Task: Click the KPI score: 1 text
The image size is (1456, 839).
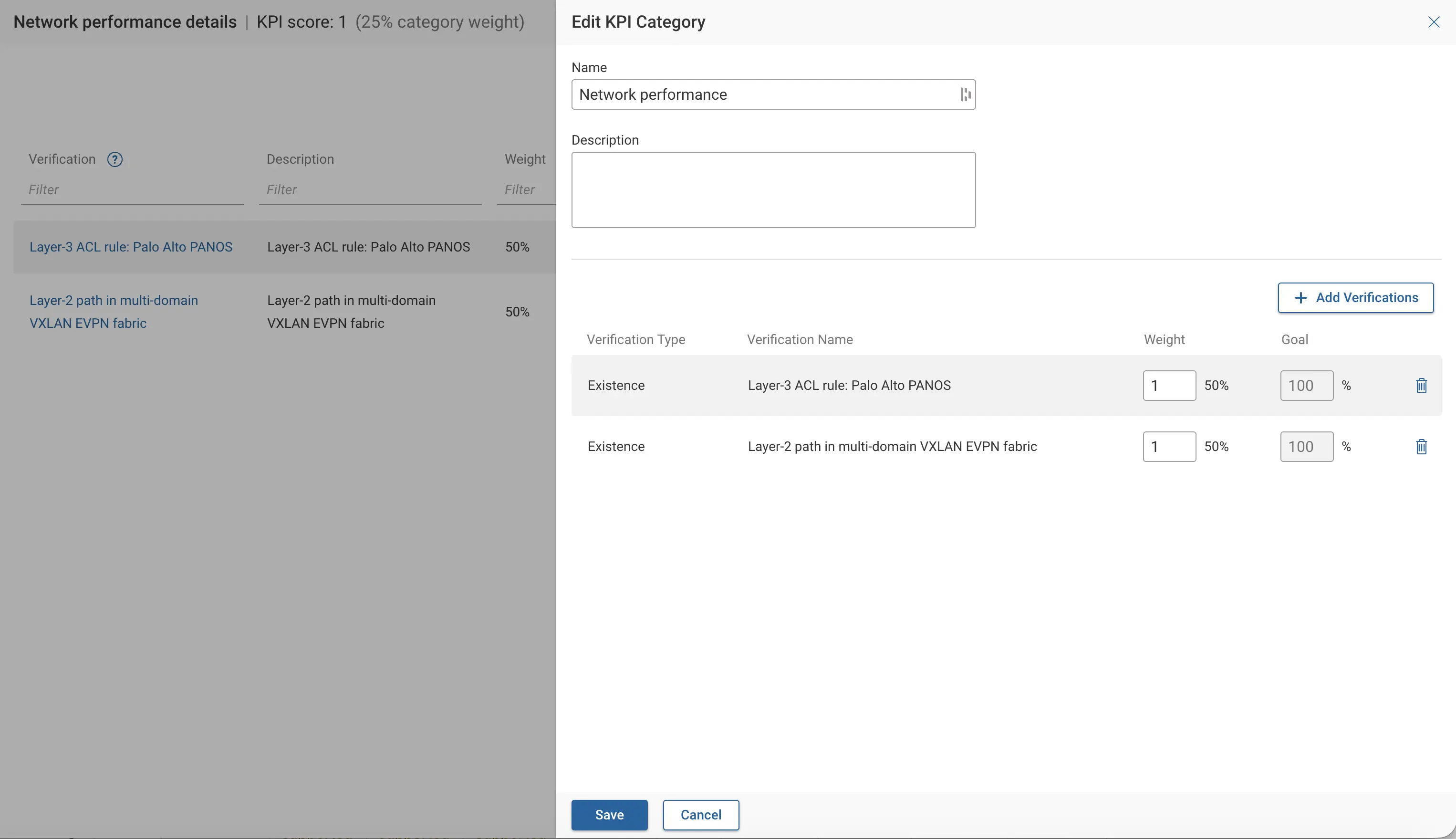Action: coord(301,22)
